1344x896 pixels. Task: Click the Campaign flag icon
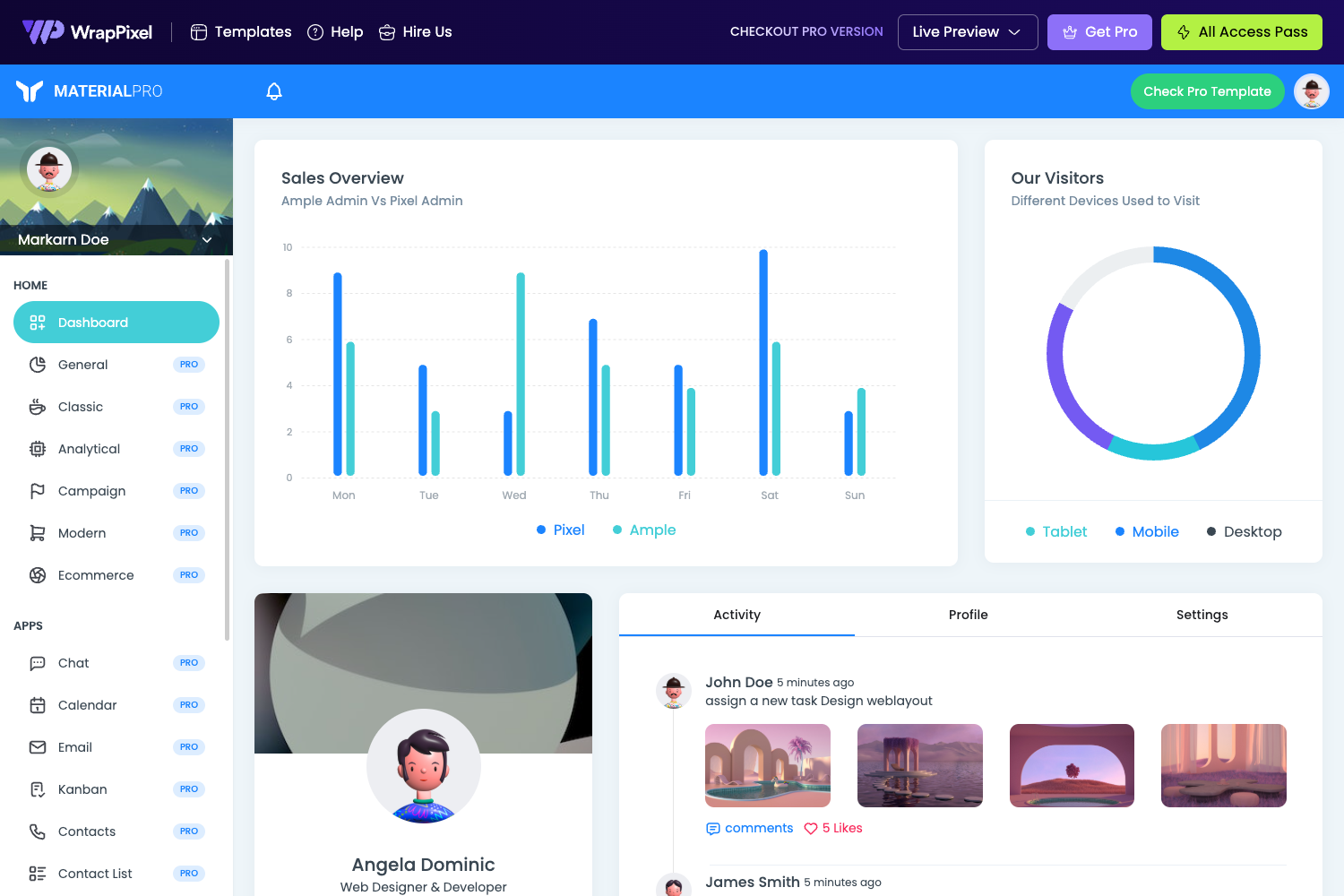click(x=37, y=490)
